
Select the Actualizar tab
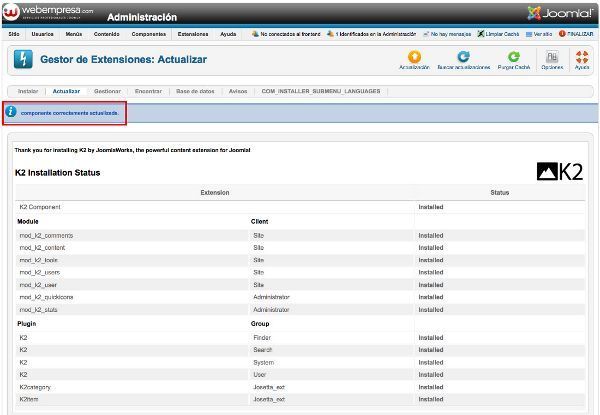pos(66,91)
